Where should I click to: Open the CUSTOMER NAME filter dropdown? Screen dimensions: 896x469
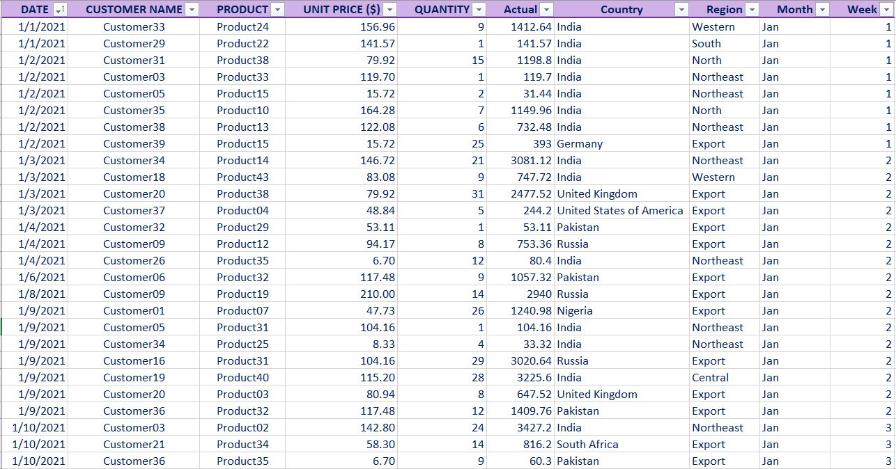pyautogui.click(x=192, y=10)
